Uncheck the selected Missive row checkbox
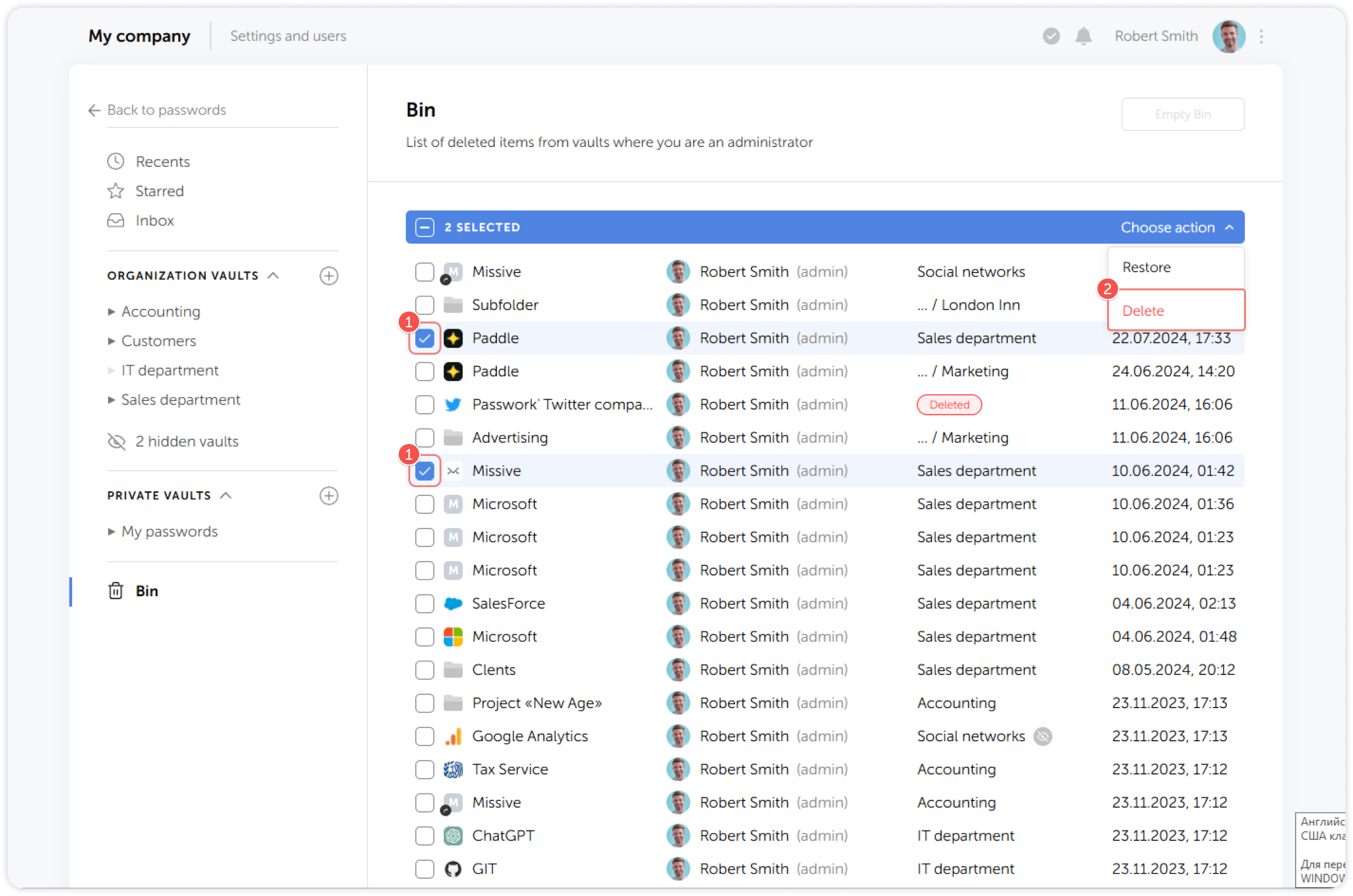Screen dimensions: 1353x896 (424, 471)
